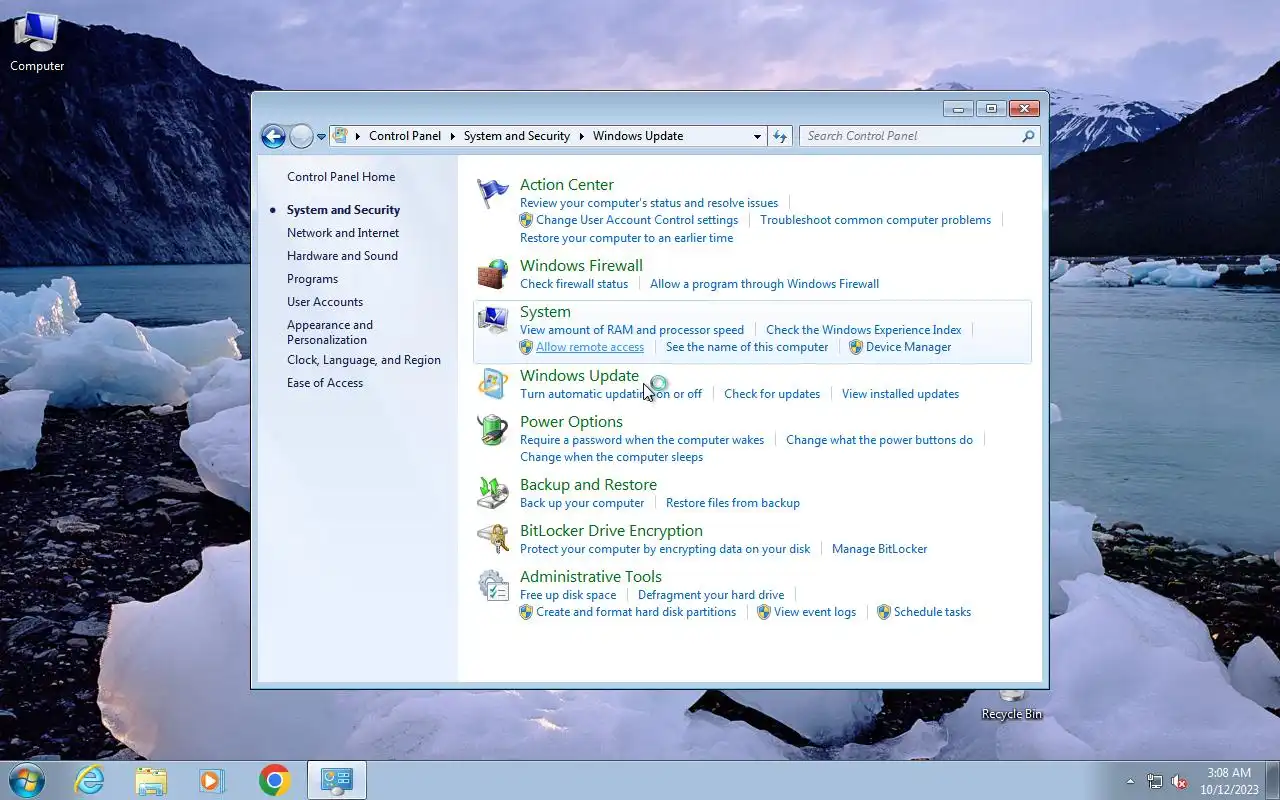This screenshot has width=1280, height=800.
Task: Click Manage BitLocker link
Action: (x=879, y=549)
